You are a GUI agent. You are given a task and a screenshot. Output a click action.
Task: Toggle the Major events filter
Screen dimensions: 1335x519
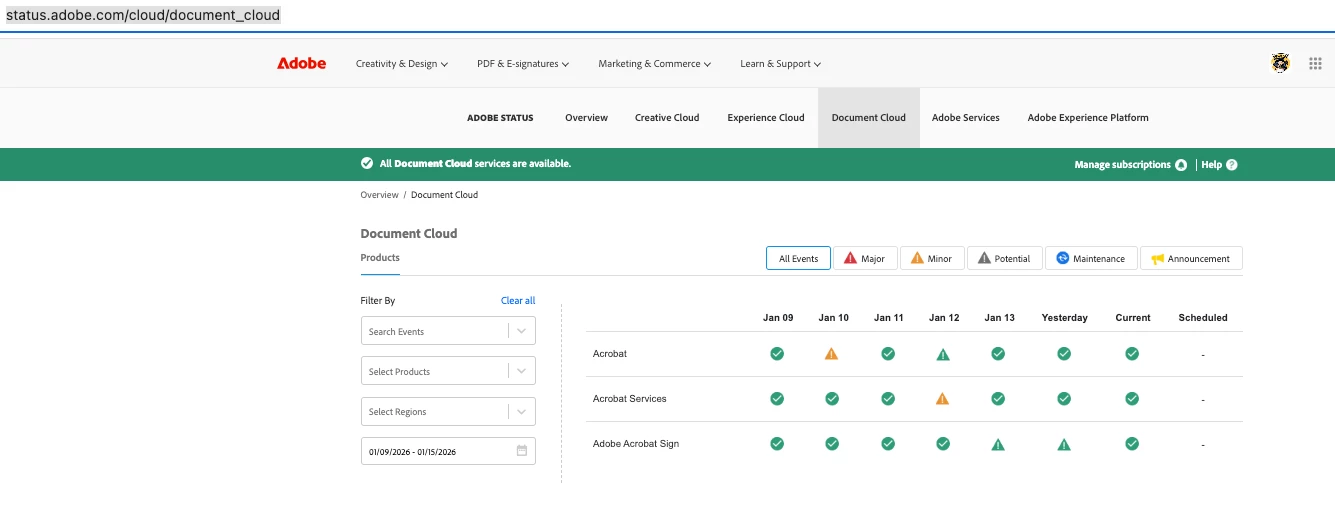tap(865, 258)
